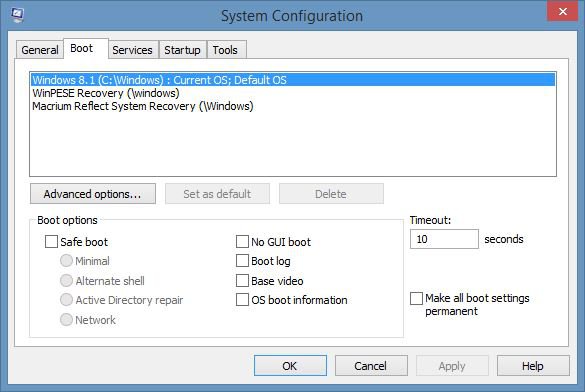Confirm changes with the OK button
Viewport: 585px width, 392px height.
(x=290, y=366)
